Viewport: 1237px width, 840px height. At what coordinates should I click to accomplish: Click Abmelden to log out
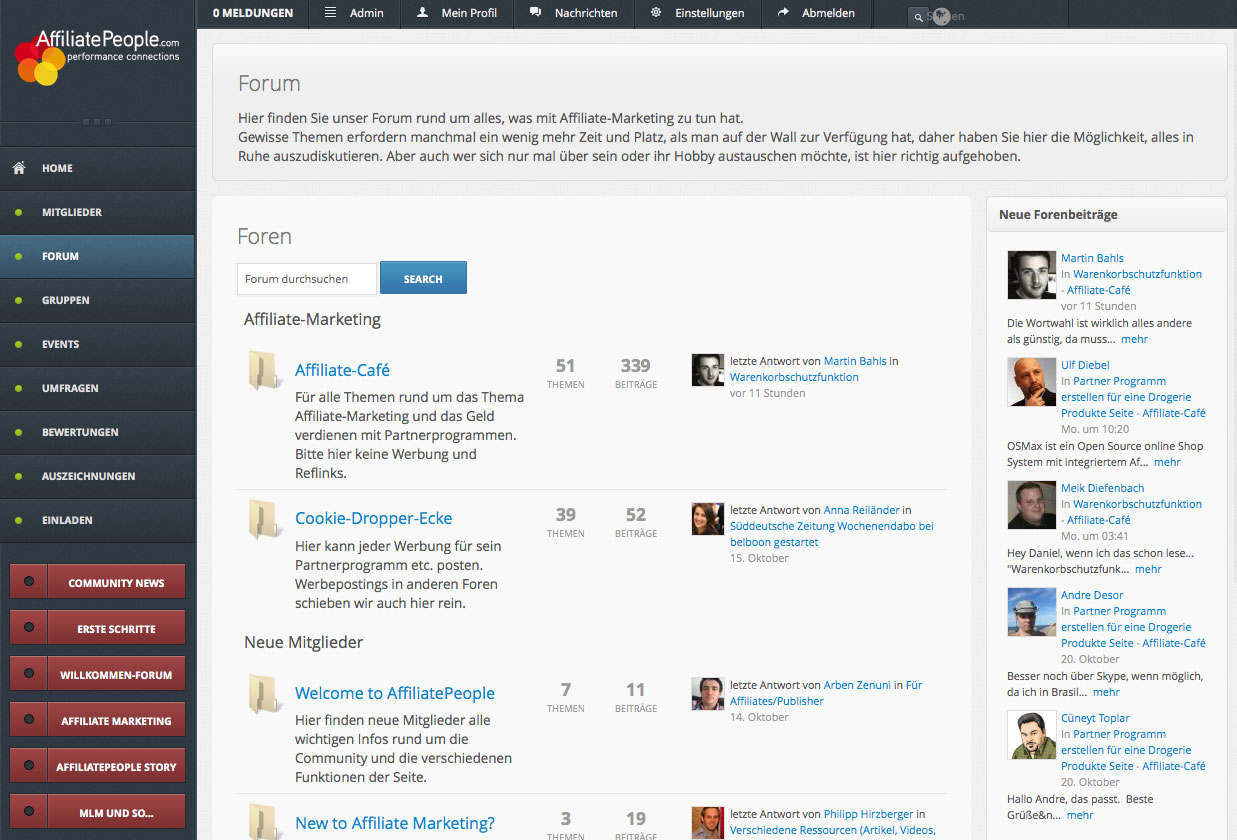pyautogui.click(x=816, y=13)
